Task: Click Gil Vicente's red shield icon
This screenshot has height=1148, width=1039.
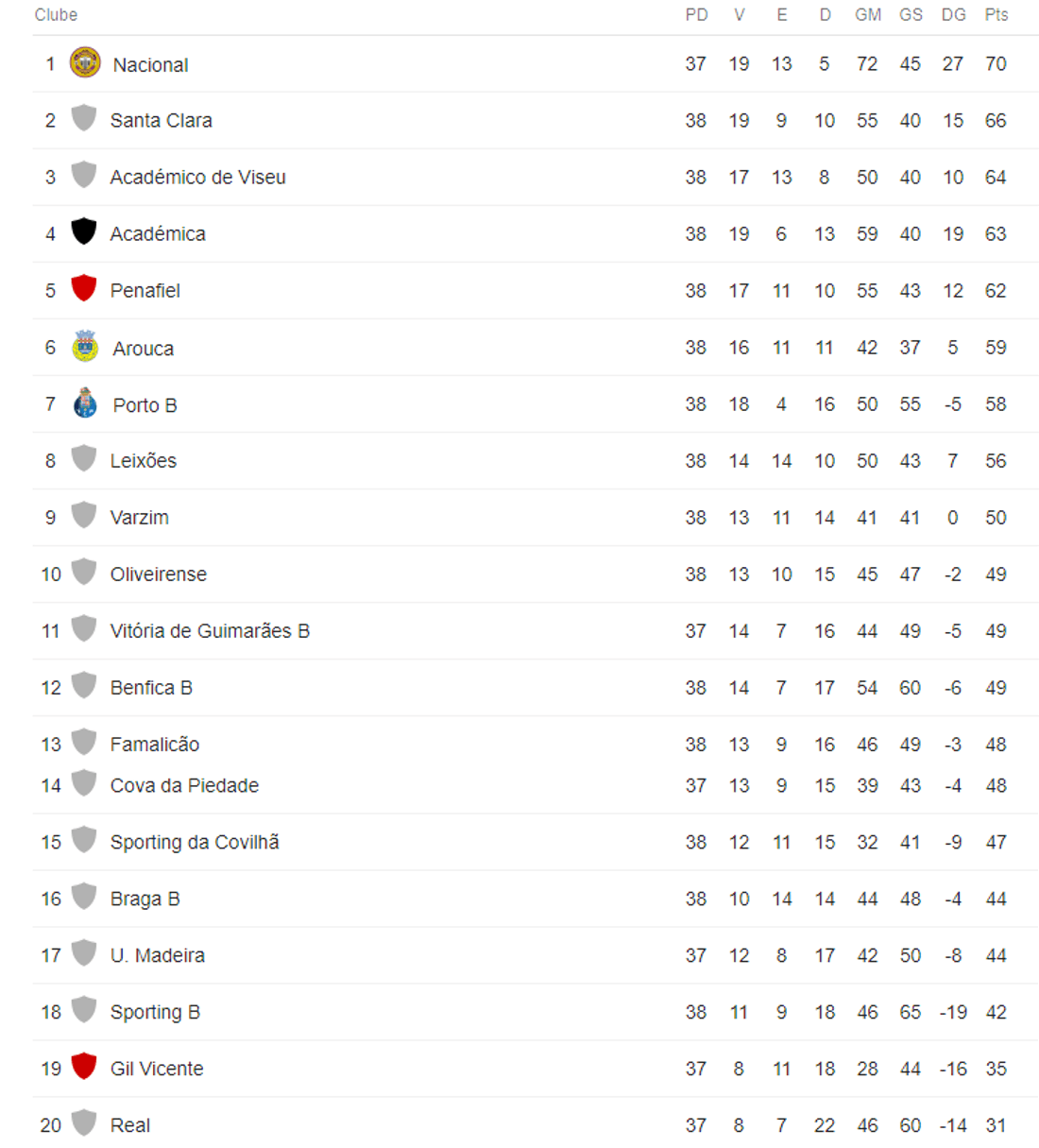Action: (x=84, y=1068)
